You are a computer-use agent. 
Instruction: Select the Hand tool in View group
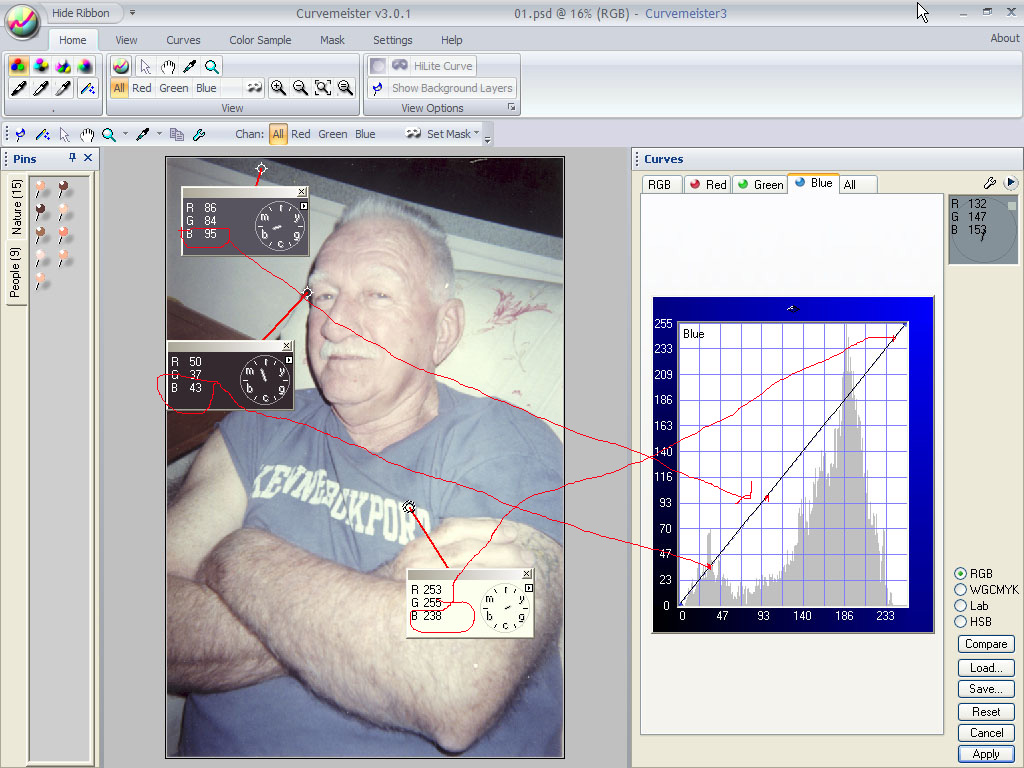(167, 66)
